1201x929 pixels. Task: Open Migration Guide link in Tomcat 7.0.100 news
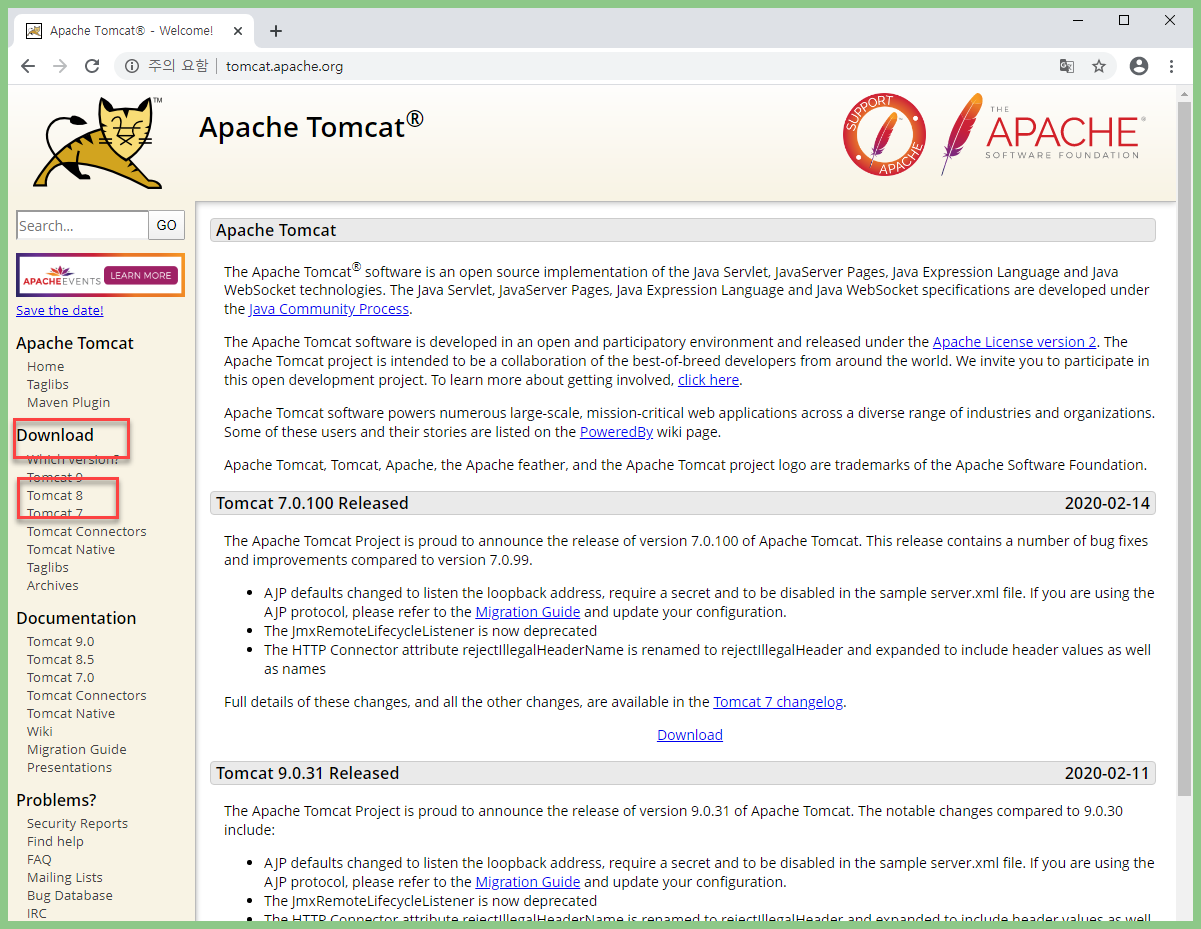coord(527,611)
